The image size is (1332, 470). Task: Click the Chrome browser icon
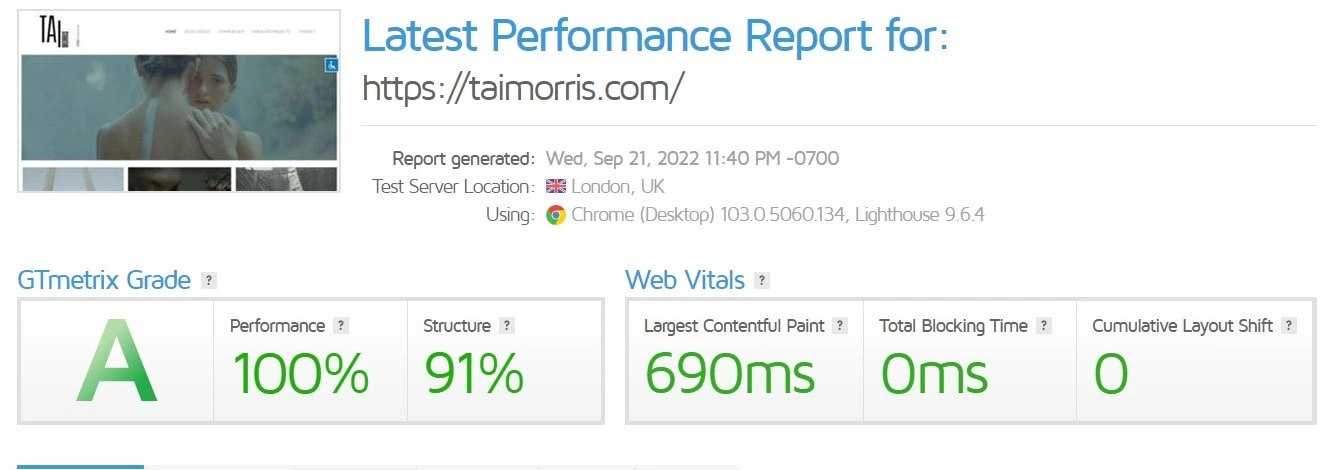point(556,215)
